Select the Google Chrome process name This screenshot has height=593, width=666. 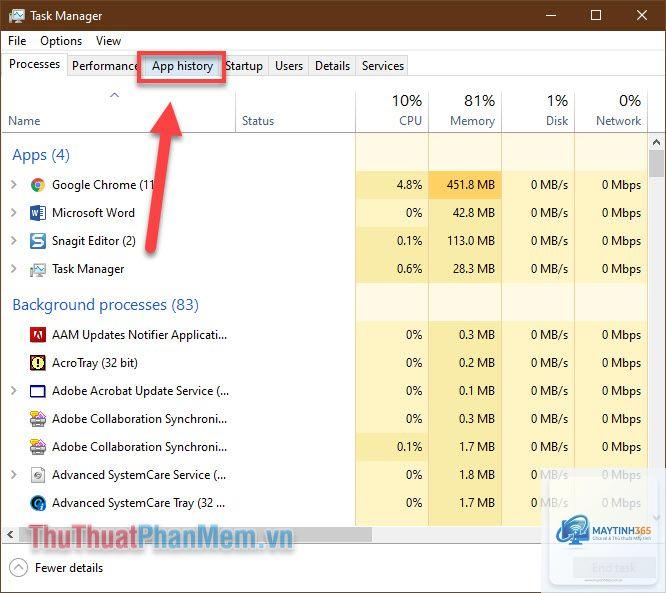(103, 185)
